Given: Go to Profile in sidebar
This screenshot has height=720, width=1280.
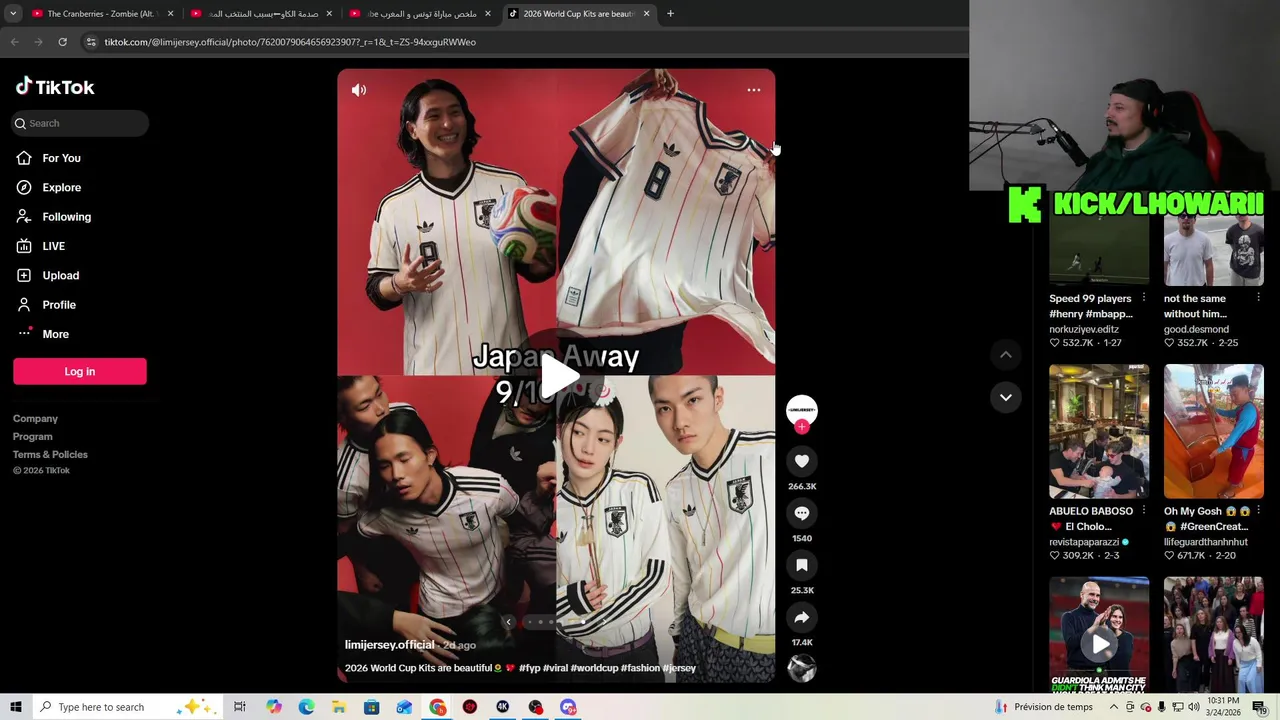Looking at the screenshot, I should click(x=59, y=305).
